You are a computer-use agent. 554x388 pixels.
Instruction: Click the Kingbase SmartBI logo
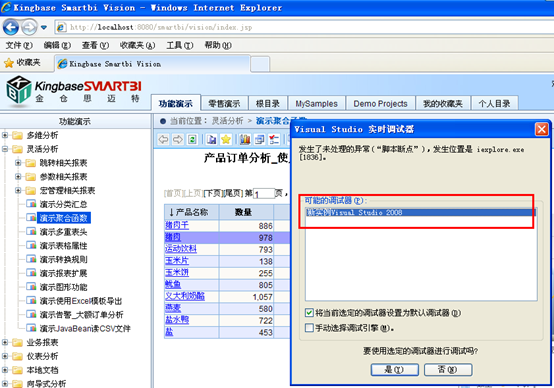point(74,89)
